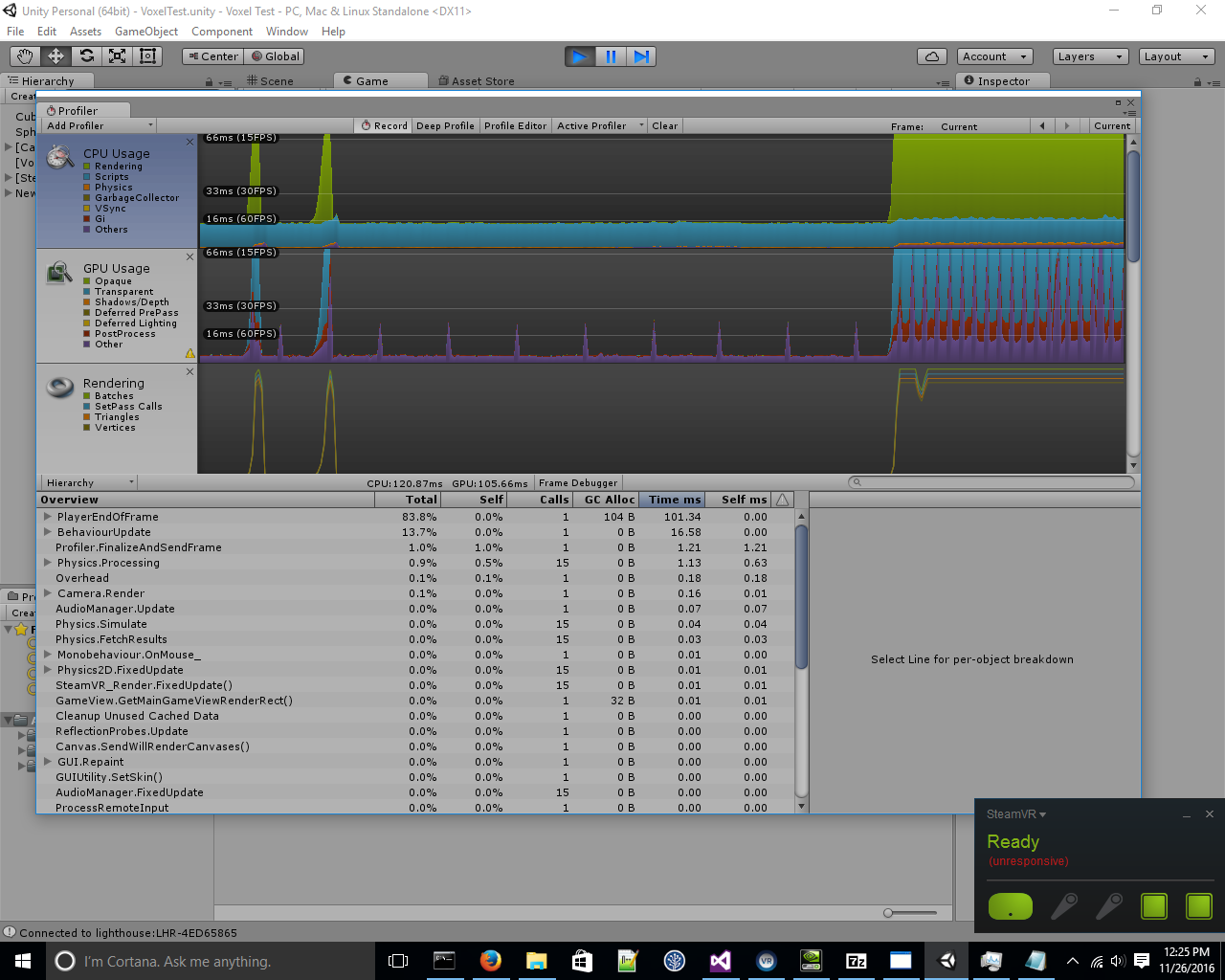Select the Hand tool in Unity toolbar
Viewport: 1225px width, 980px height.
pos(25,56)
